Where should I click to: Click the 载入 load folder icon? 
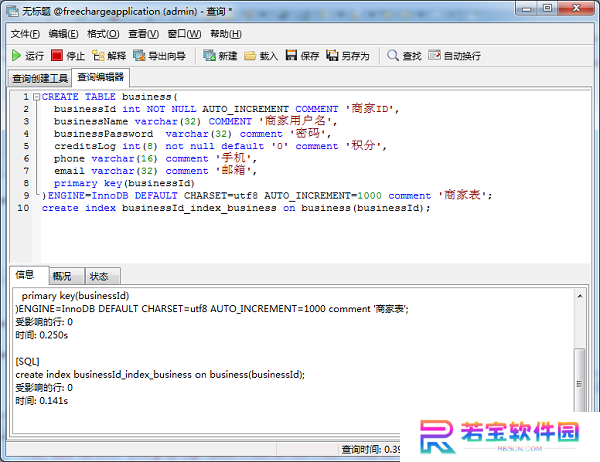coord(250,56)
